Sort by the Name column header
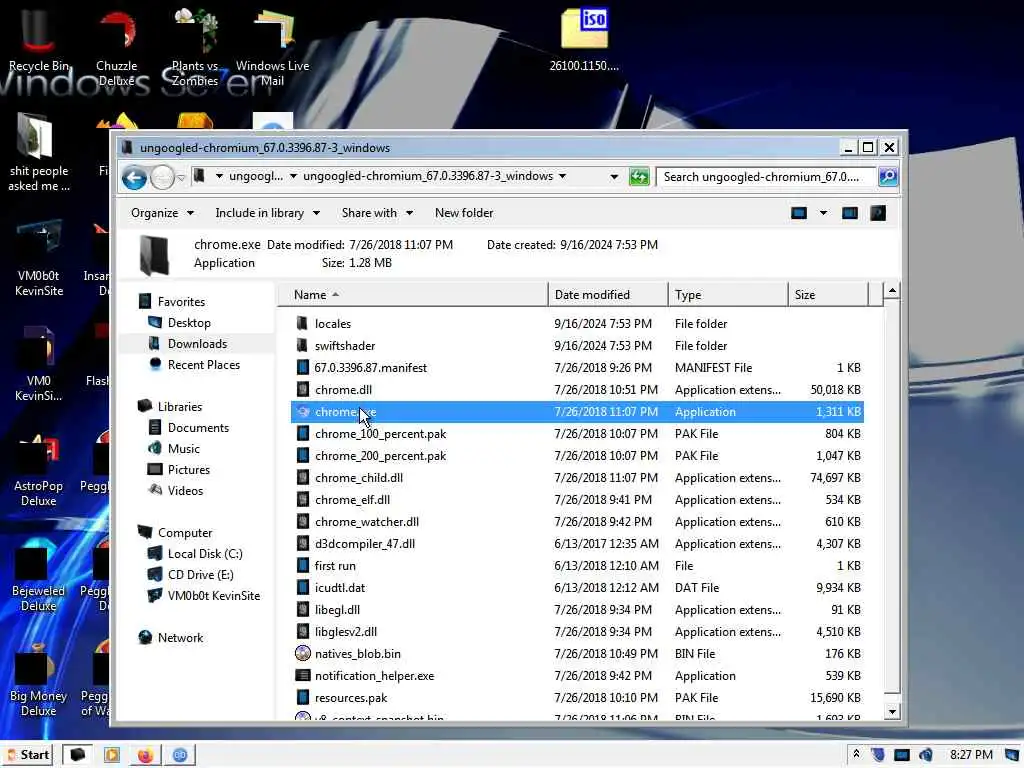 pos(413,295)
